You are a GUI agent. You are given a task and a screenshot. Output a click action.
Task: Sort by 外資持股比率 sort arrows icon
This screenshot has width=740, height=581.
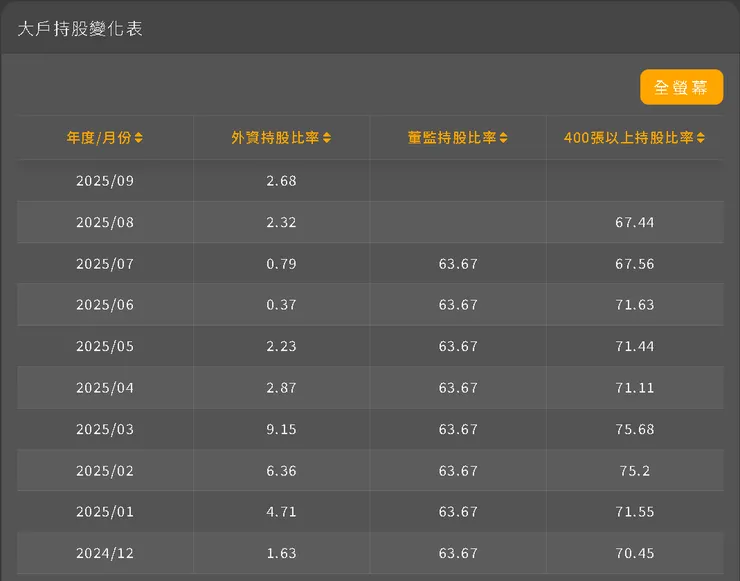pyautogui.click(x=327, y=138)
